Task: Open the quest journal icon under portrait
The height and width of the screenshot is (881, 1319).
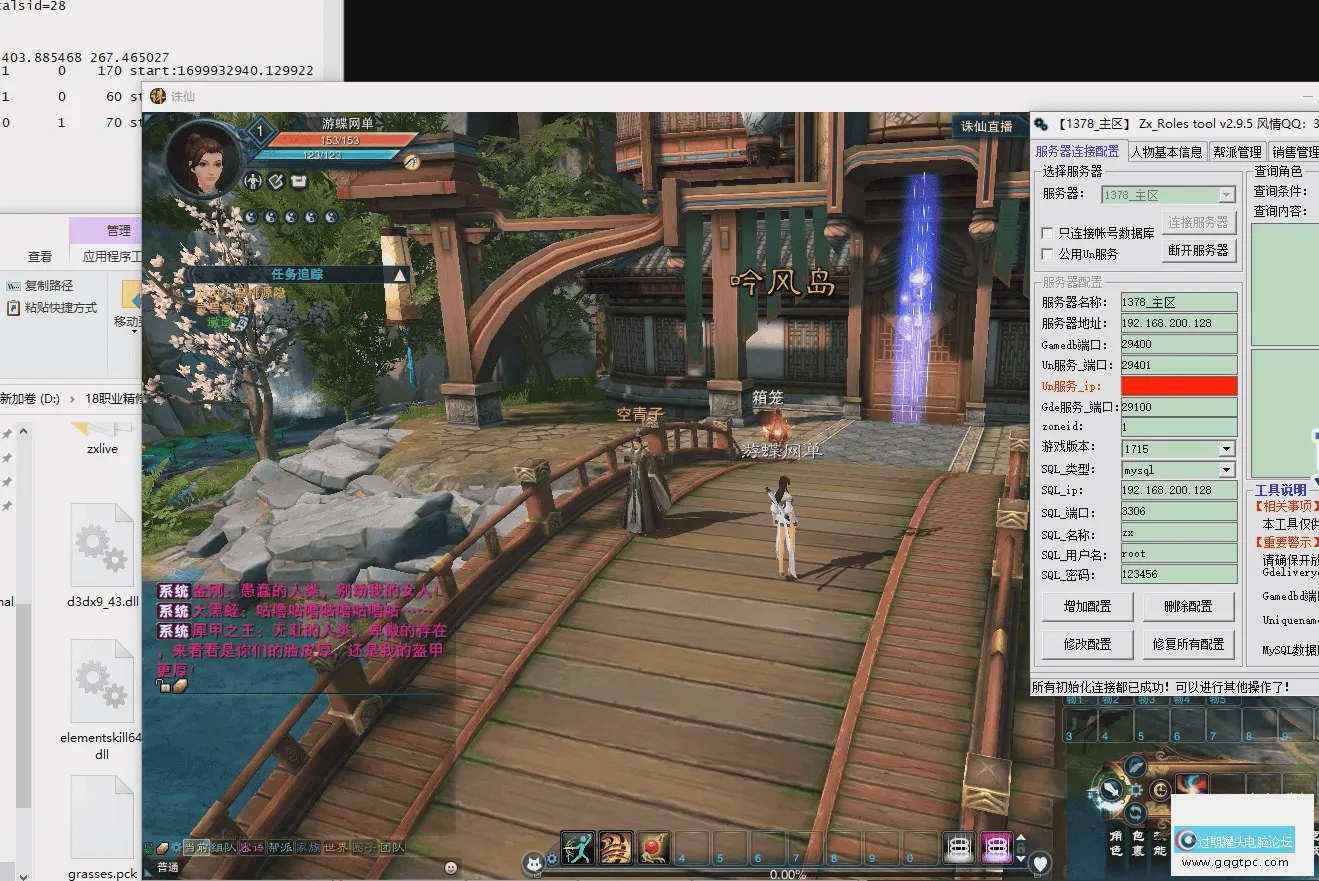Action: 276,181
